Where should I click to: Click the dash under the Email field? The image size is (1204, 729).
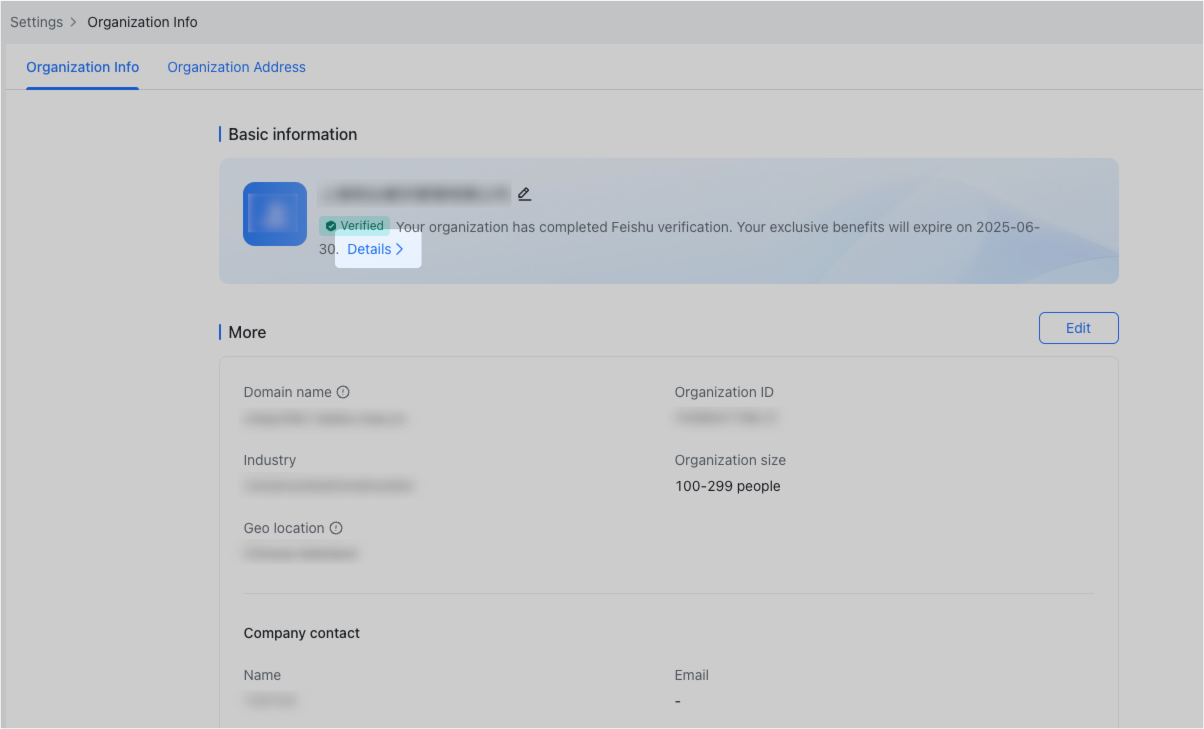tap(677, 700)
